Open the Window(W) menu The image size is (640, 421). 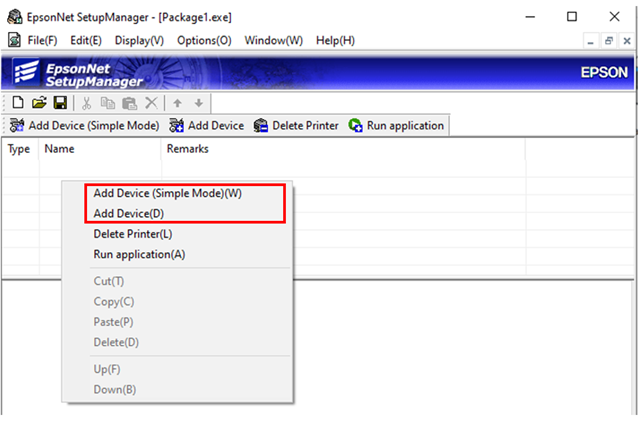tap(273, 40)
